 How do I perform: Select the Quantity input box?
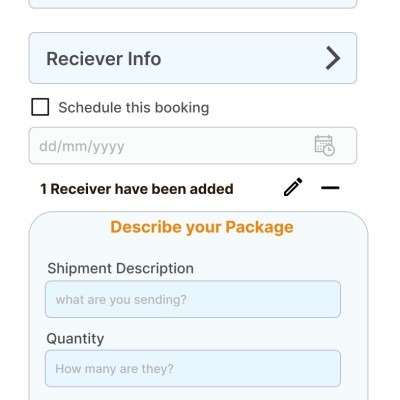coord(193,368)
